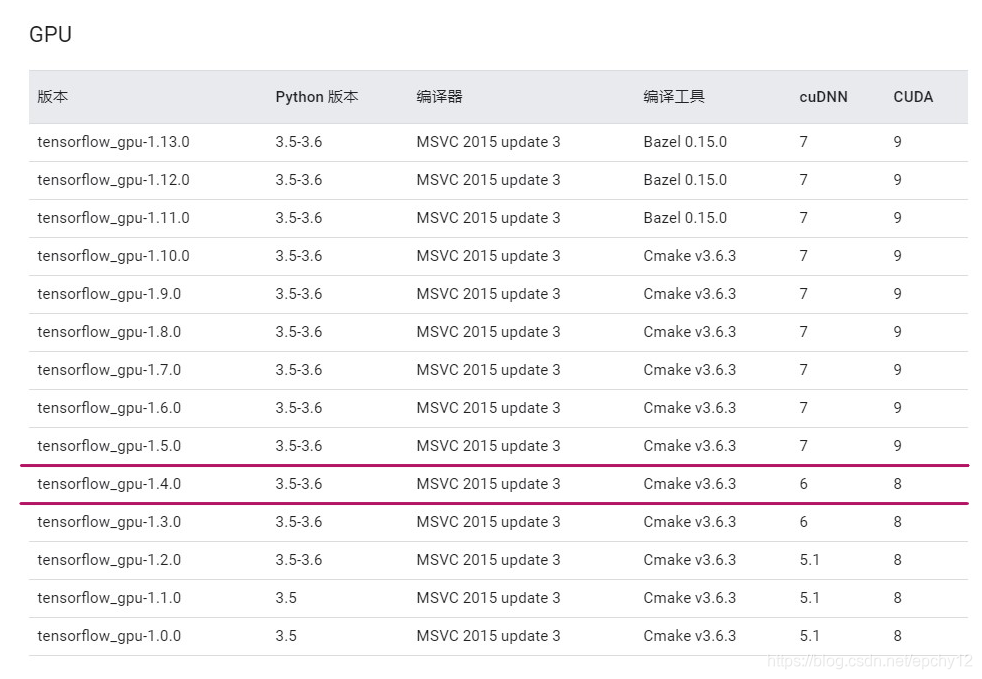
Task: Click the 版本 column header
Action: coord(53,96)
